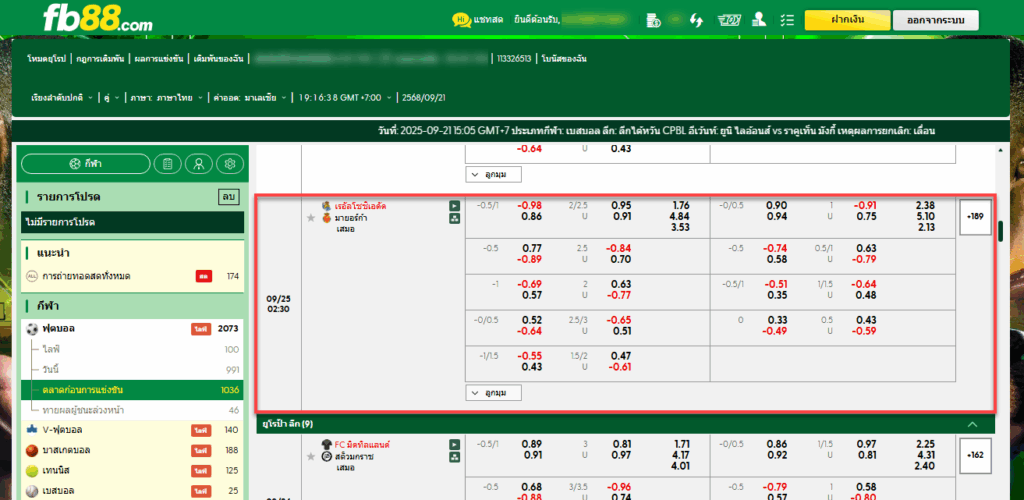Expand +189 more markets for เรอัล โซซิเอดัด

click(974, 216)
